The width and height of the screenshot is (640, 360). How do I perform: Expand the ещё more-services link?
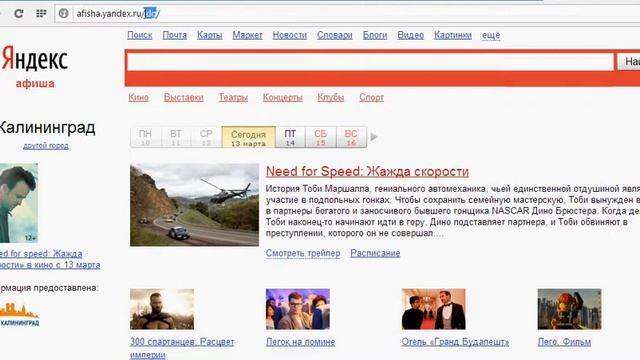tap(491, 35)
